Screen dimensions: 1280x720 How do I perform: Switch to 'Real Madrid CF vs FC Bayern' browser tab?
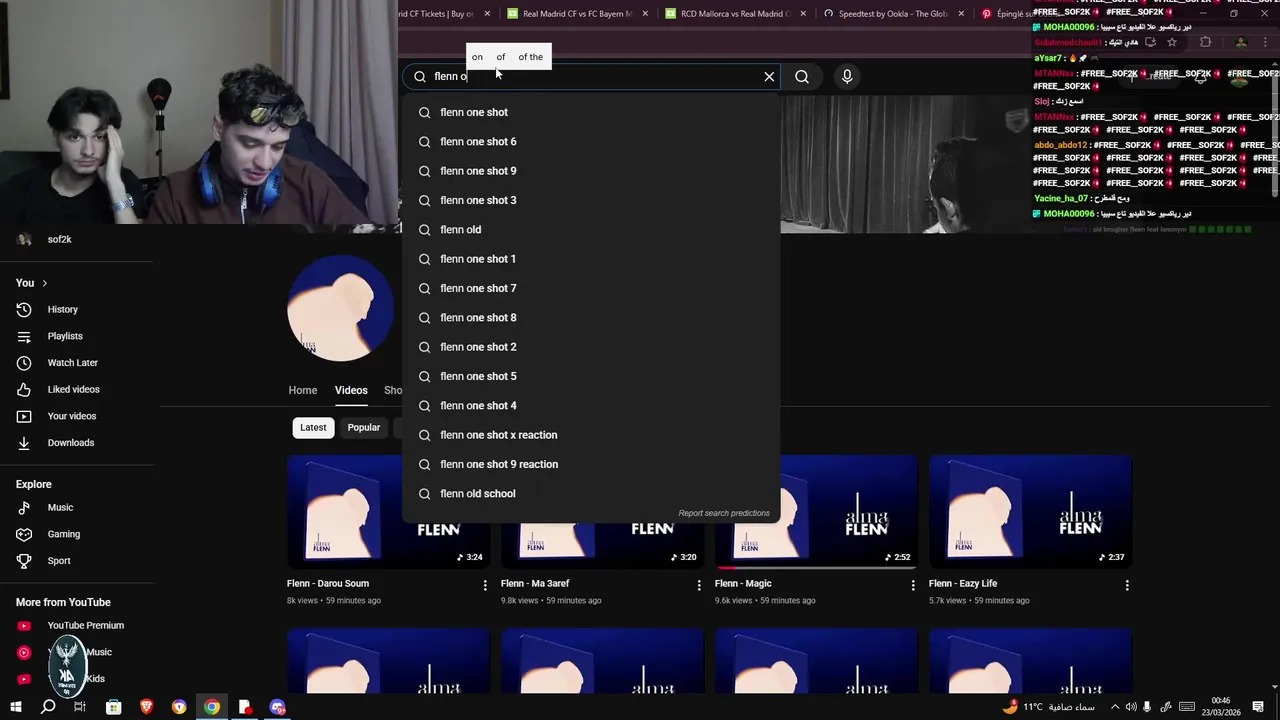(577, 14)
